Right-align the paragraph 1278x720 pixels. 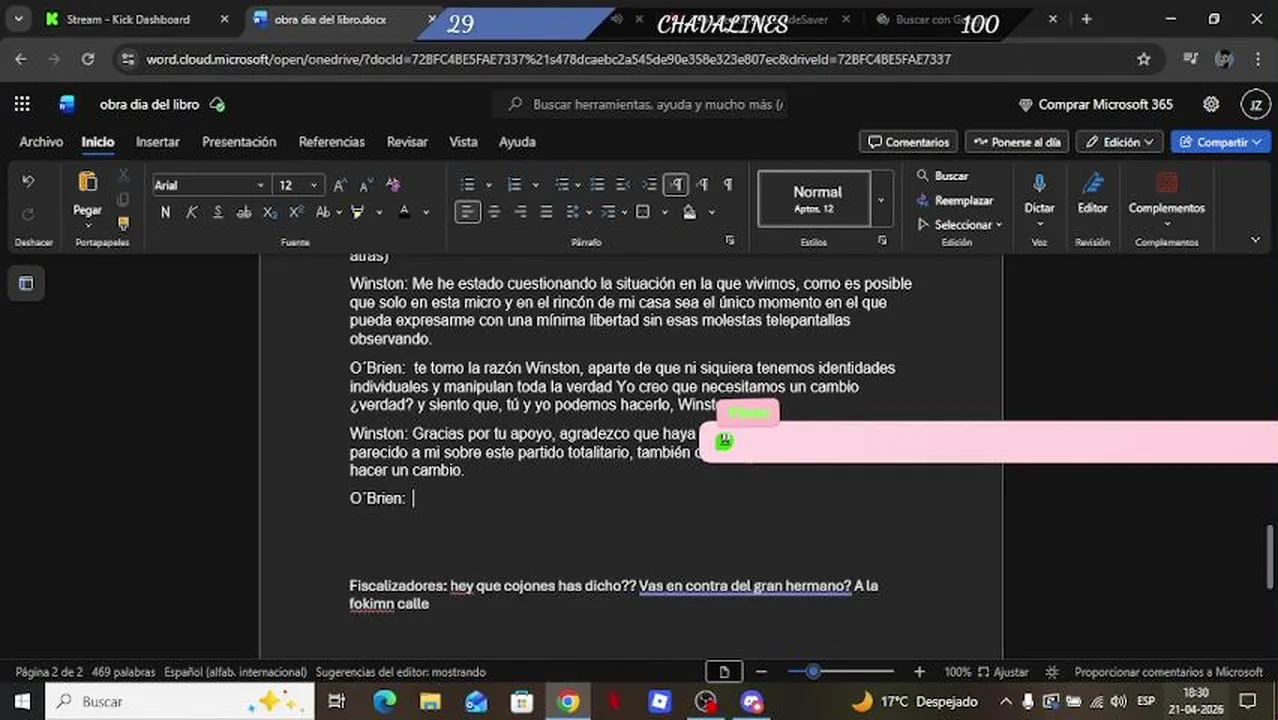(x=520, y=212)
